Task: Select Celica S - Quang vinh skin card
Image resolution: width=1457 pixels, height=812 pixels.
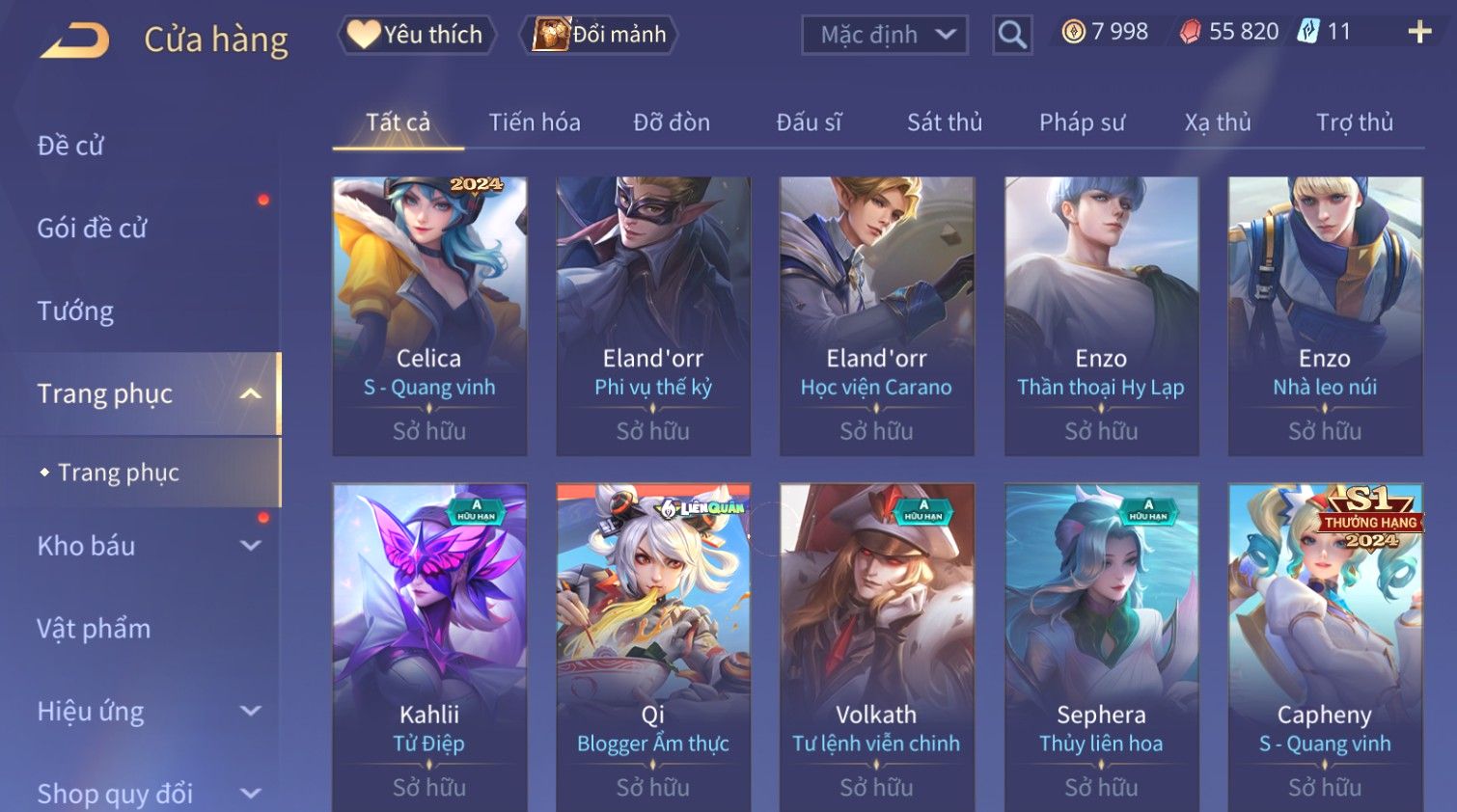Action: [429, 315]
